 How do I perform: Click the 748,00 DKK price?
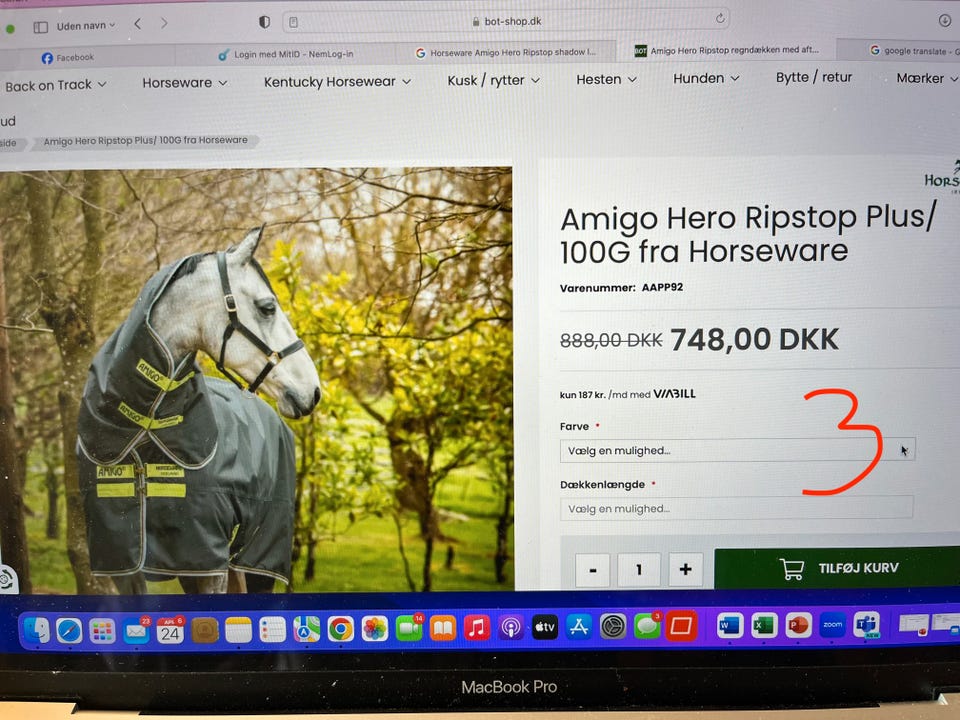click(754, 339)
